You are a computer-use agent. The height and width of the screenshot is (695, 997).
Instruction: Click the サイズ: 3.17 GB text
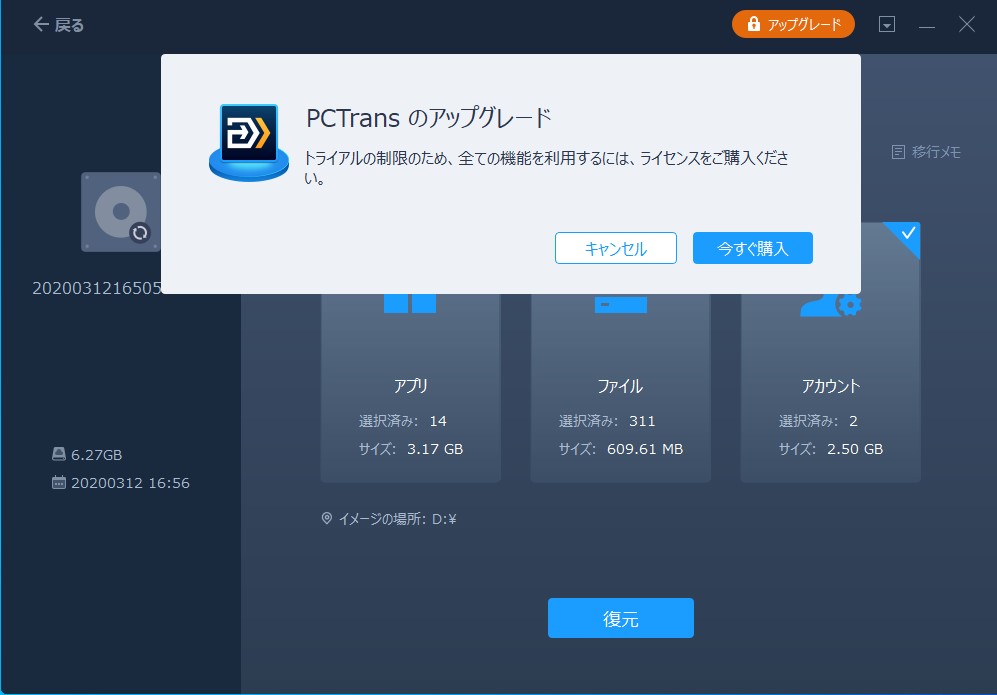pos(411,449)
